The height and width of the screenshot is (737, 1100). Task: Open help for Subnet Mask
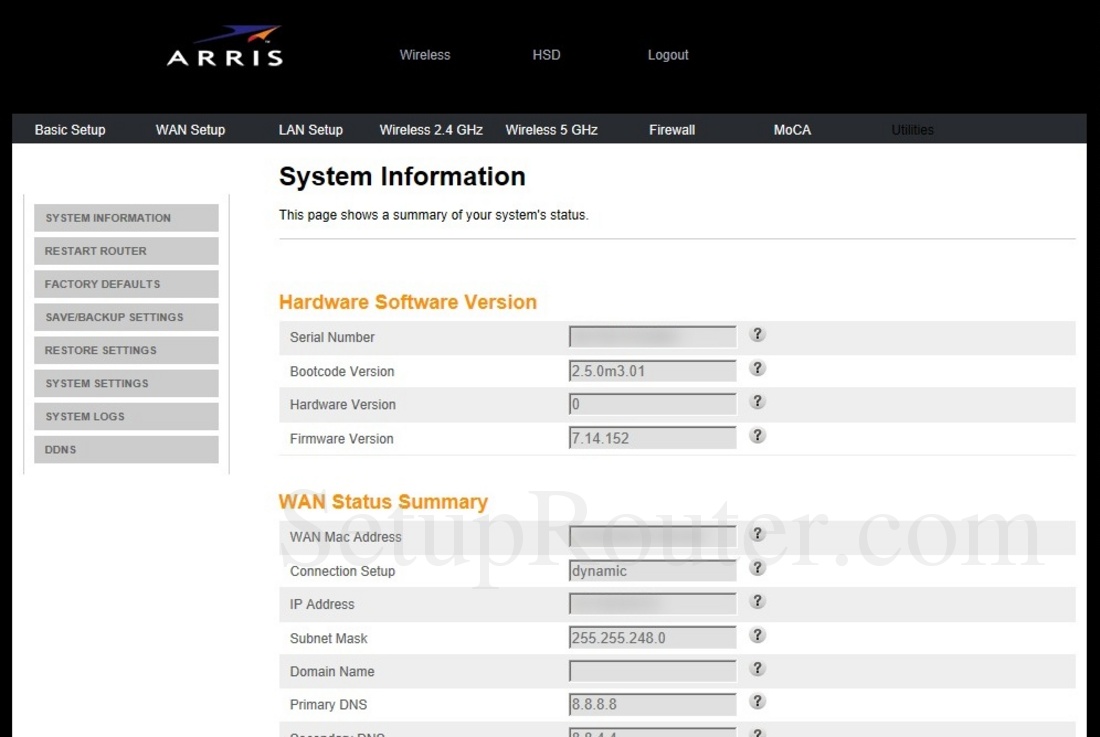pyautogui.click(x=757, y=634)
